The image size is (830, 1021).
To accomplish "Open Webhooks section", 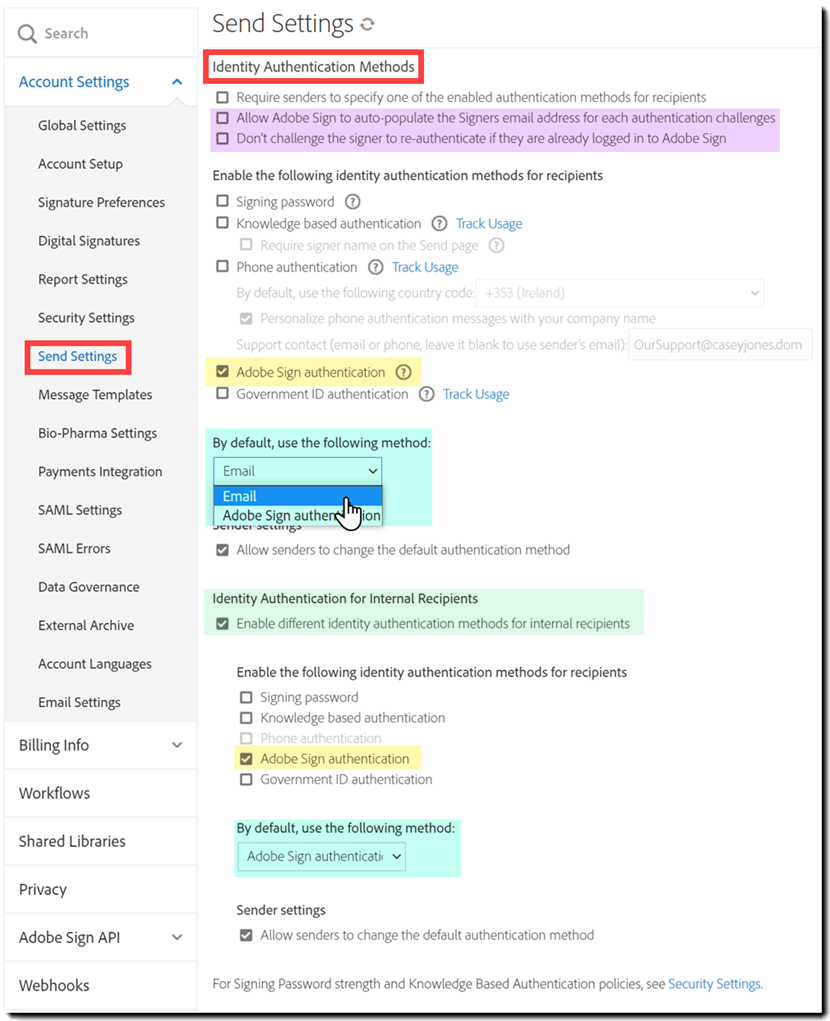I will (x=101, y=985).
